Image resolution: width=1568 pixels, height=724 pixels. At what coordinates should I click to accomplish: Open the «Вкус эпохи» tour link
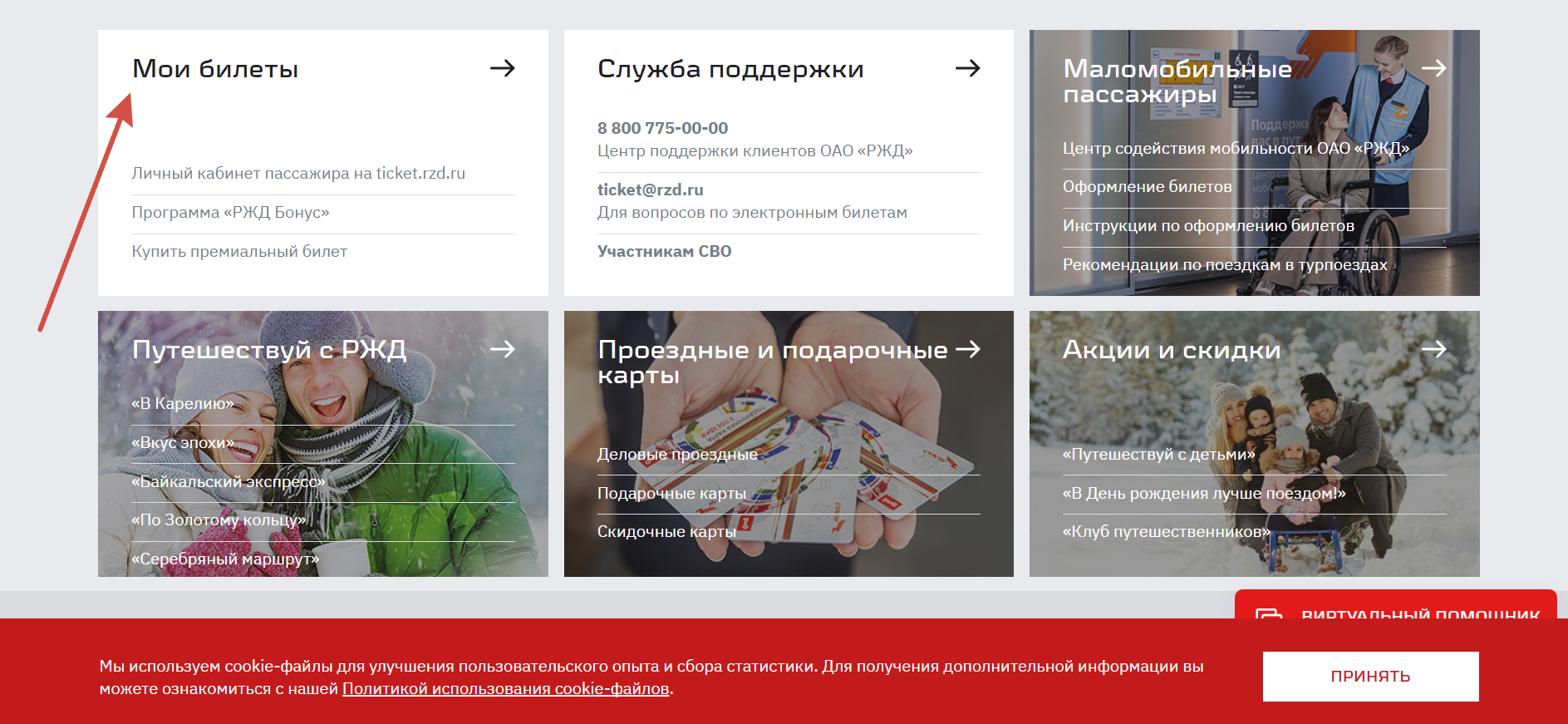pos(183,442)
